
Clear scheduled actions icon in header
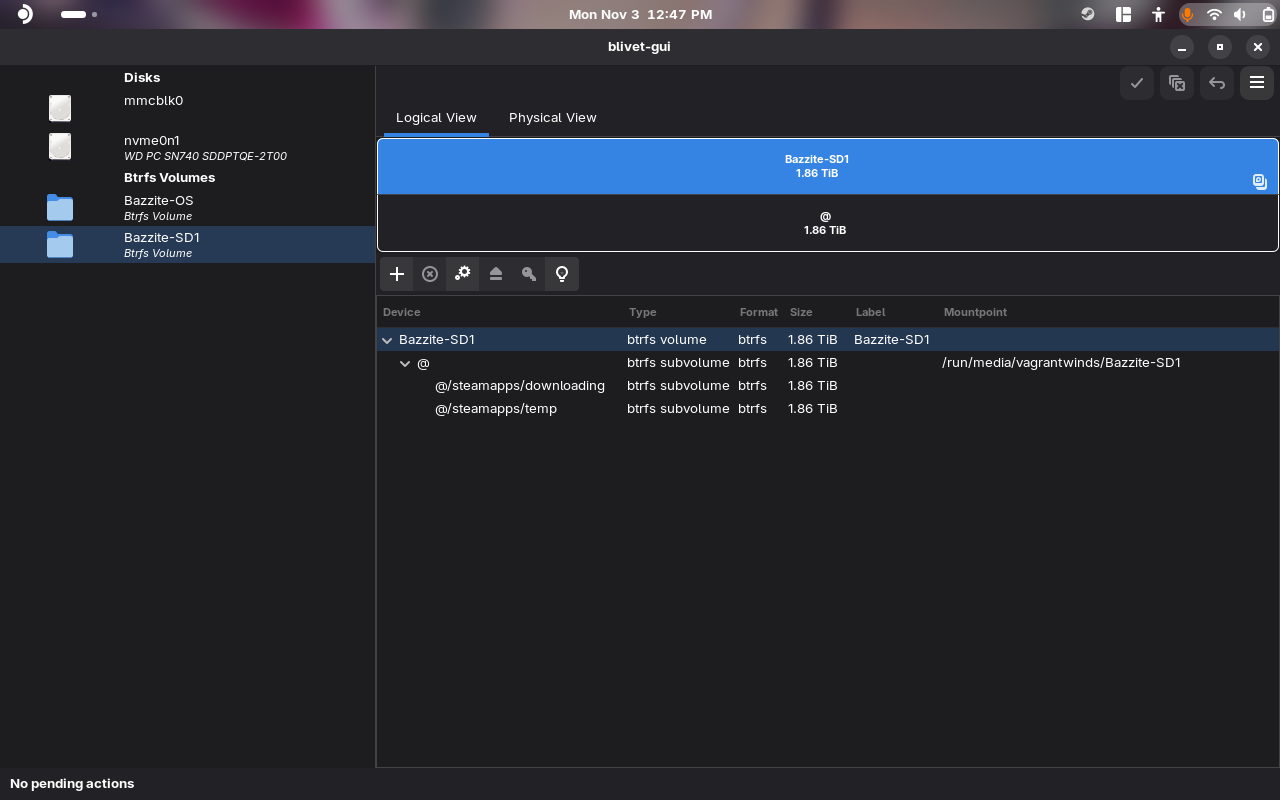pos(1177,83)
